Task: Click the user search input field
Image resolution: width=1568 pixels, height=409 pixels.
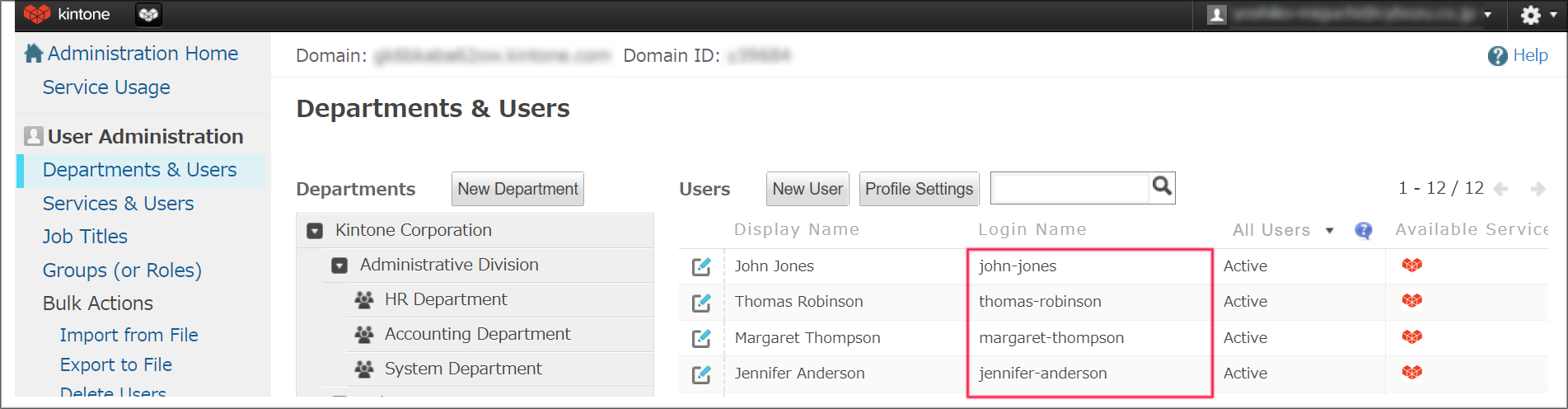Action: 1070,189
